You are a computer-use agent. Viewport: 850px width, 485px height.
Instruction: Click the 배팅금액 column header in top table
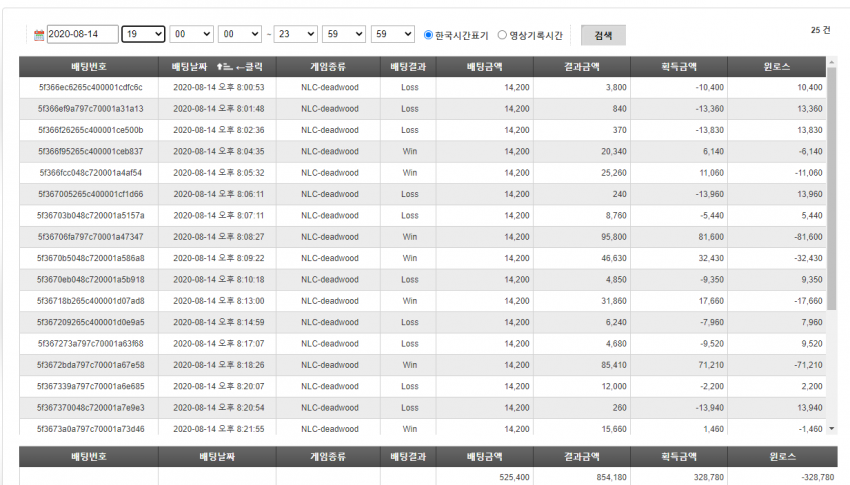[484, 67]
